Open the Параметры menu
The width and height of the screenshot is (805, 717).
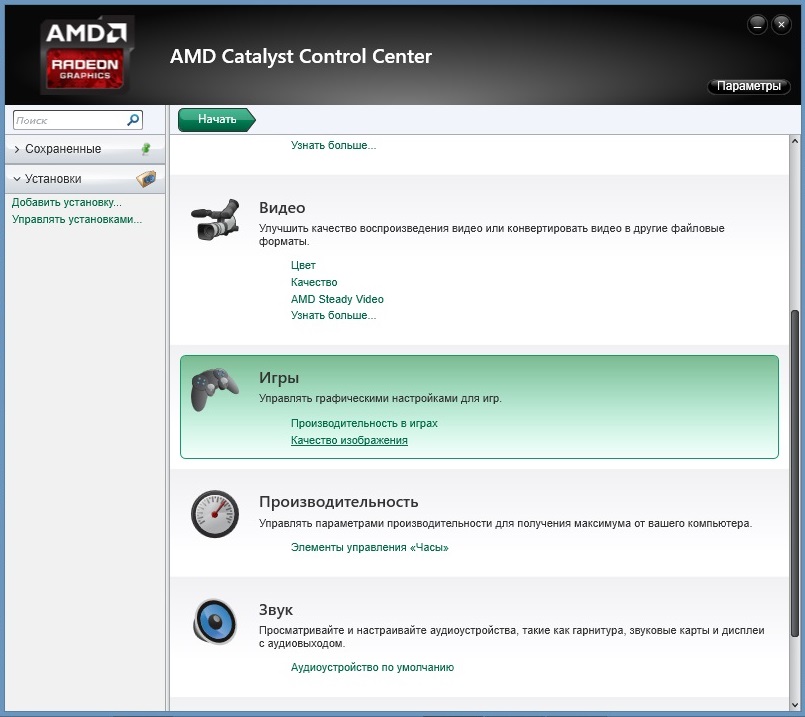coord(748,87)
